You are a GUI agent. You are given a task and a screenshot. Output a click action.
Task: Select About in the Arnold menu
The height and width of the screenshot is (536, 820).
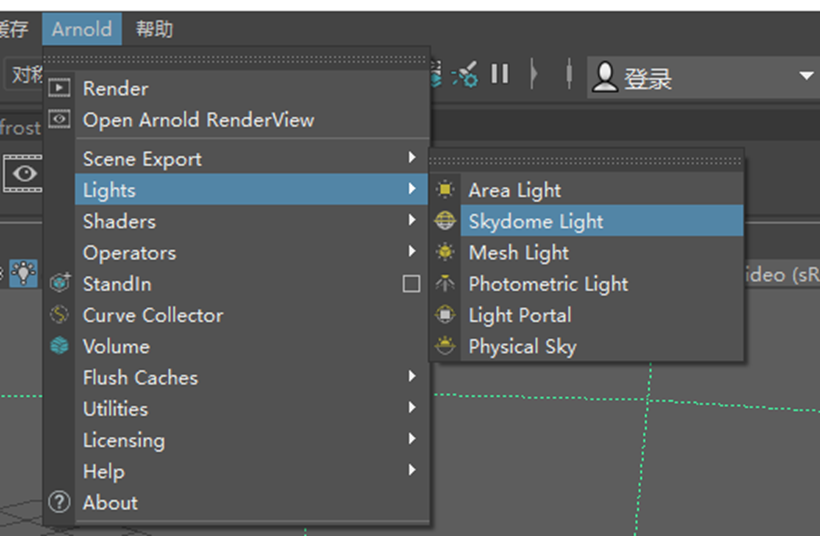pos(253,503)
